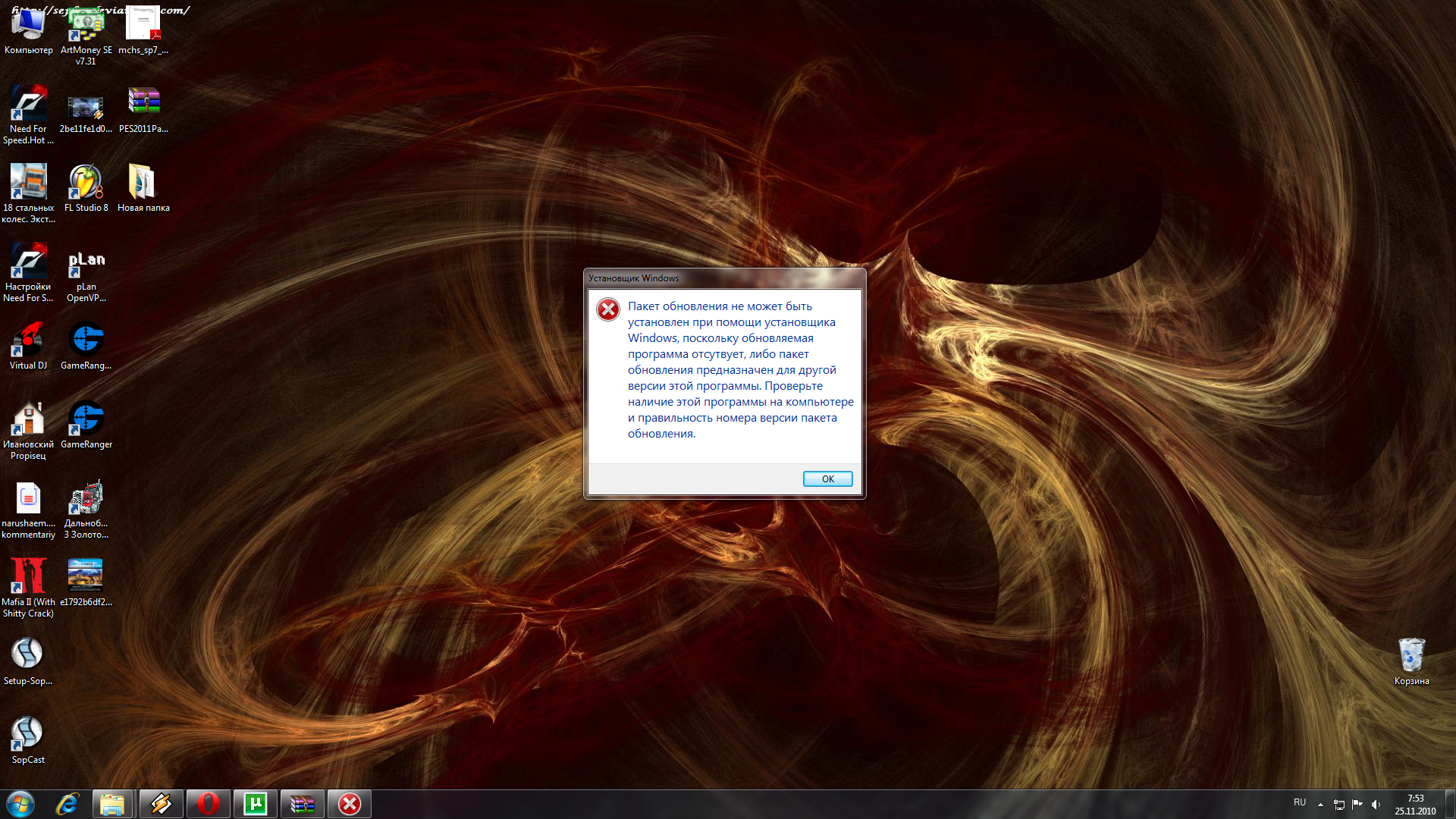Open the SopCast desktop shortcut
This screenshot has width=1456, height=819.
coord(28,734)
